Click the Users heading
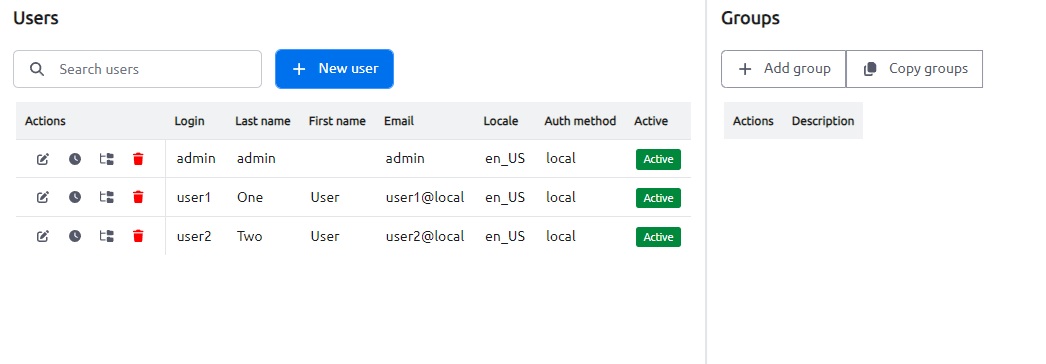 coord(36,18)
